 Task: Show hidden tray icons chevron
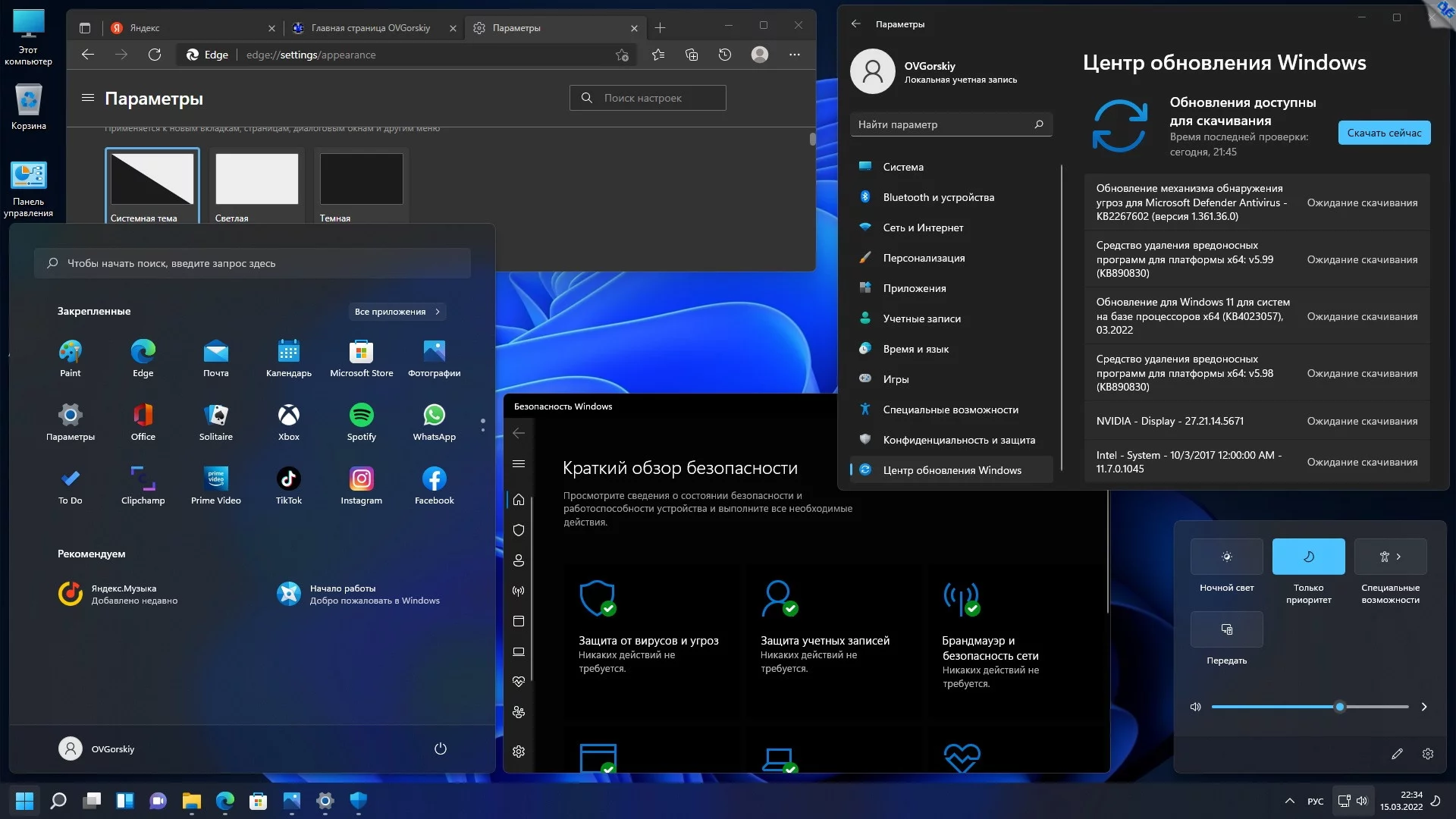point(1289,801)
